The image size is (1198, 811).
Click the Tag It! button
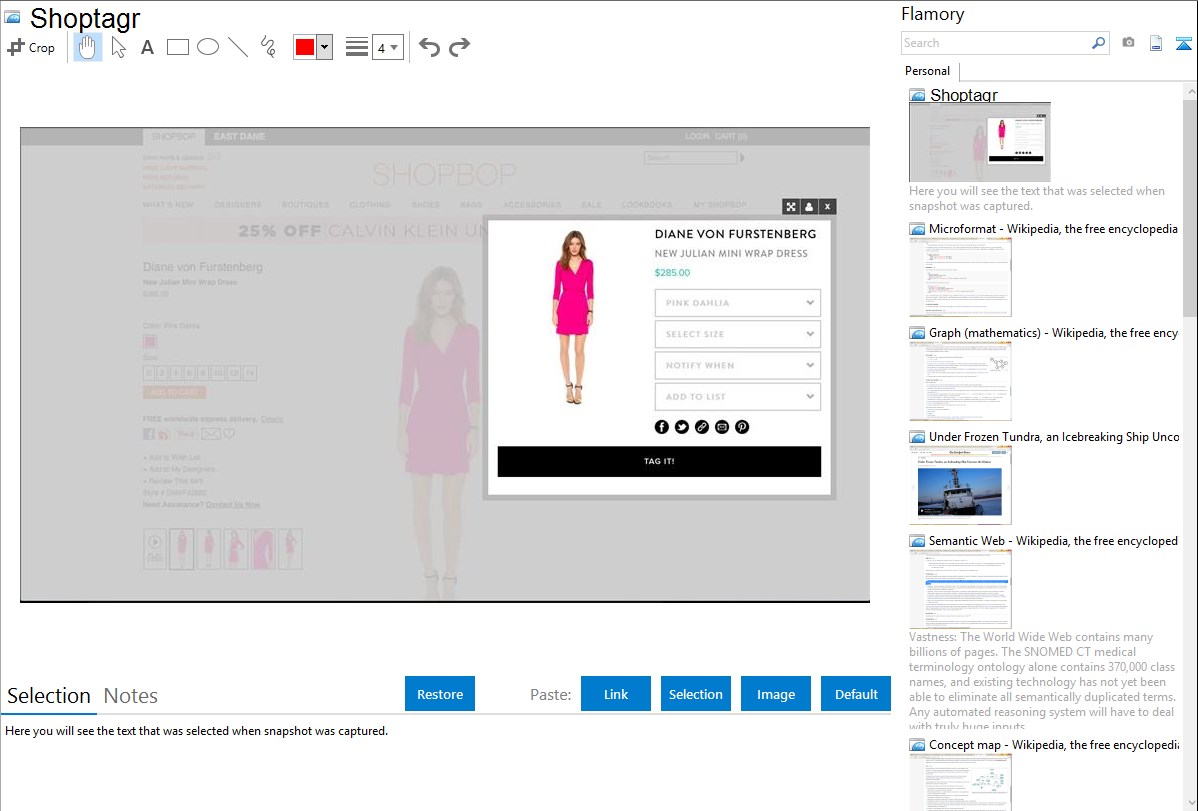(659, 462)
